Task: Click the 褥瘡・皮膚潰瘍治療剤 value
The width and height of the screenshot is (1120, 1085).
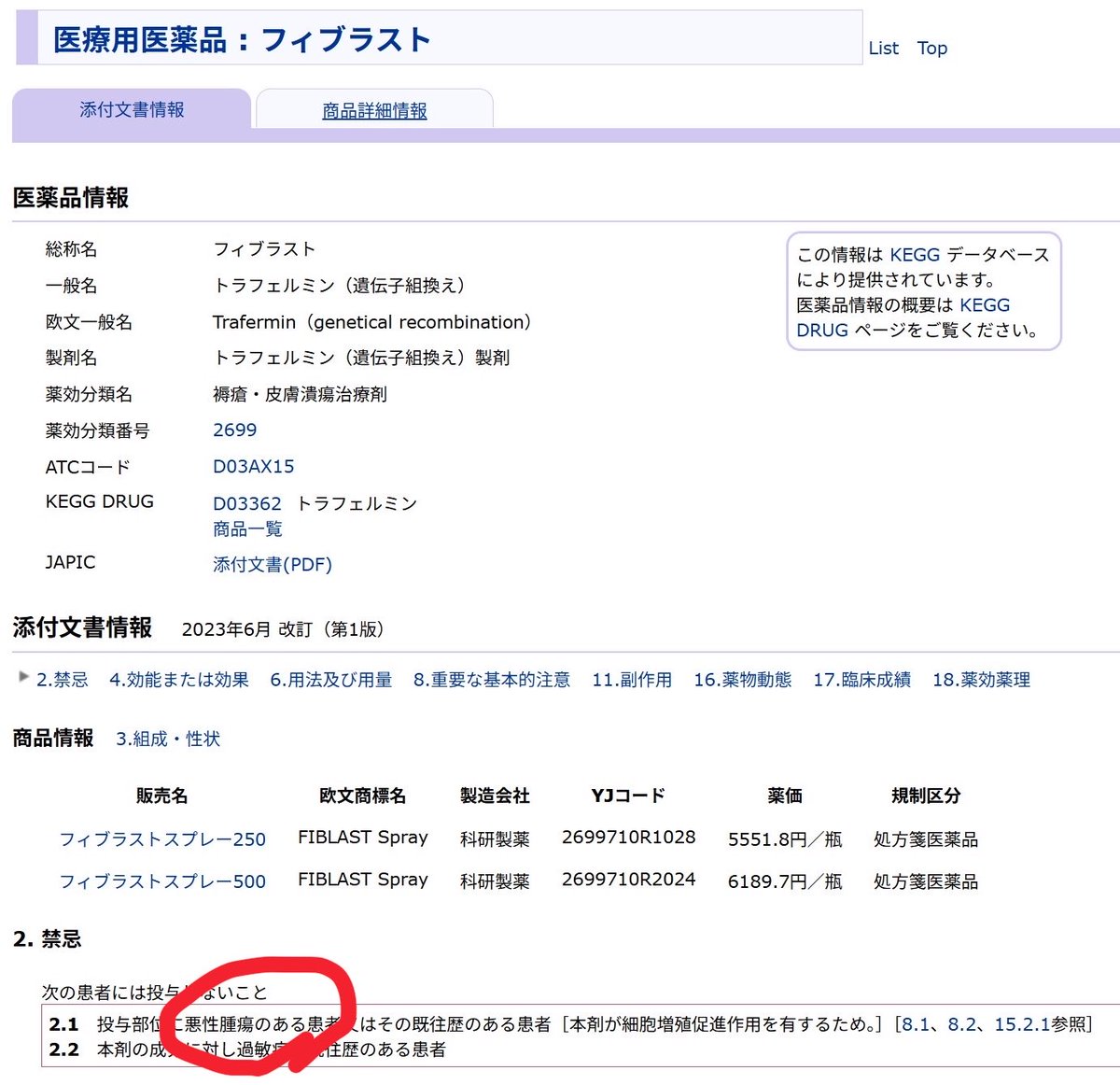Action: tap(300, 394)
